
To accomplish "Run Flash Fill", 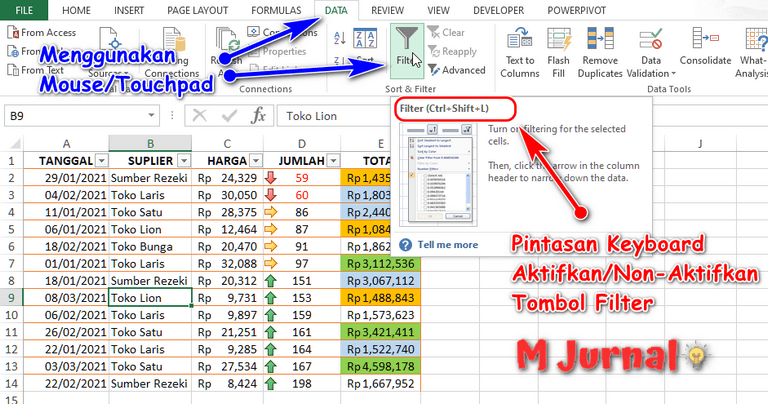I will (558, 53).
